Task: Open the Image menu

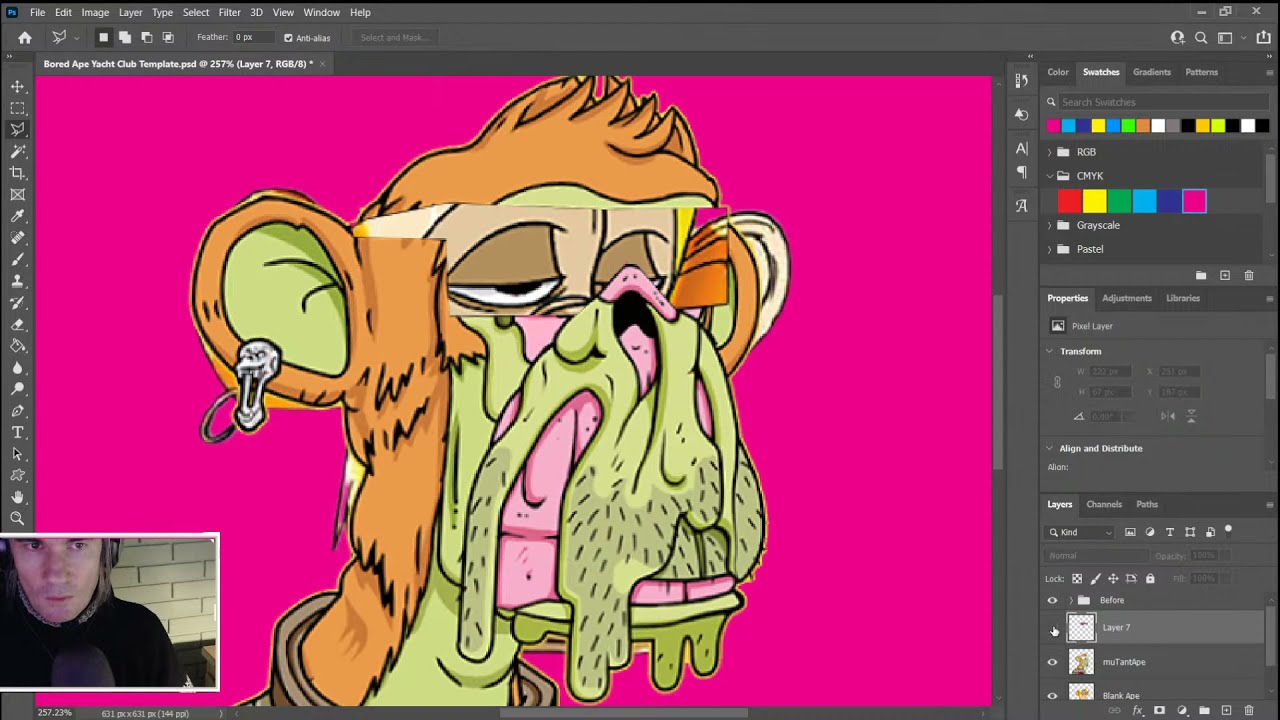Action: (x=95, y=12)
